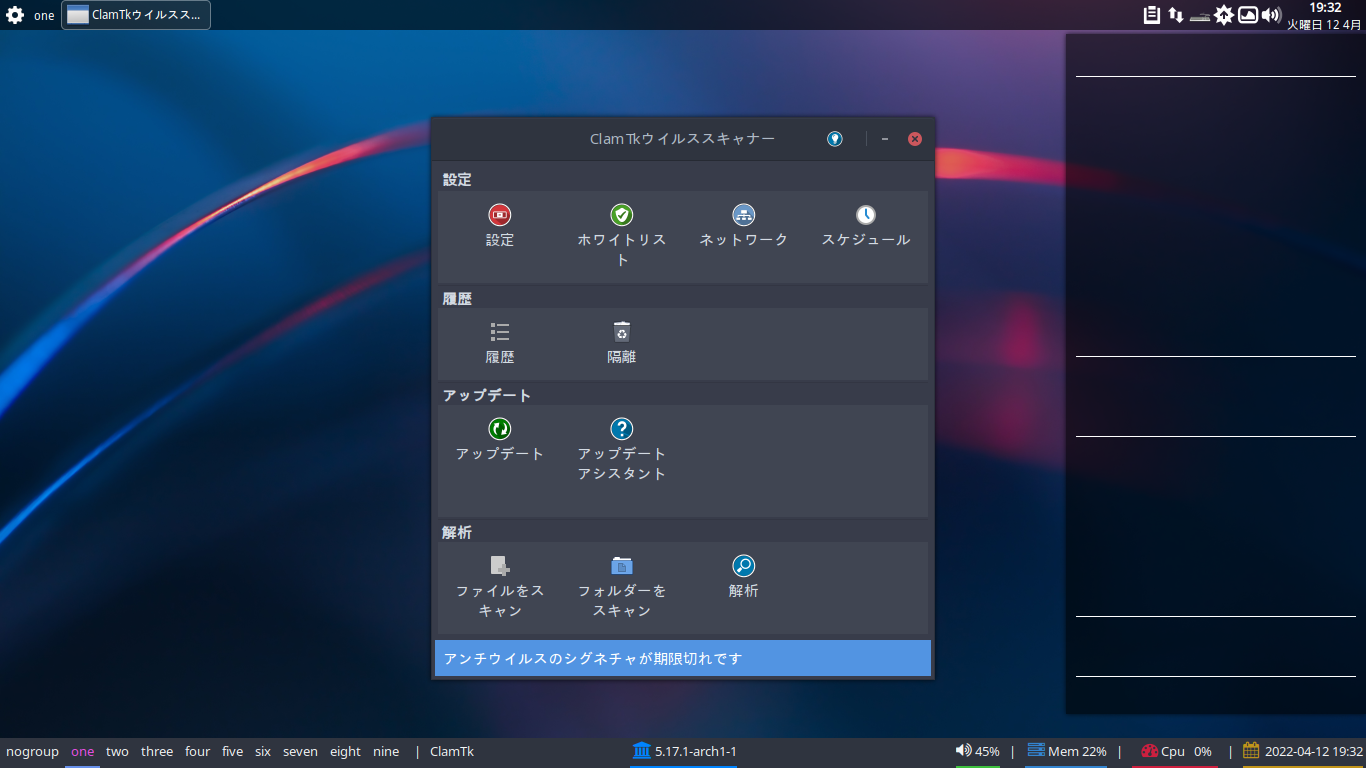Switch to workspace four
Screen dimensions: 1366x768
[198, 752]
